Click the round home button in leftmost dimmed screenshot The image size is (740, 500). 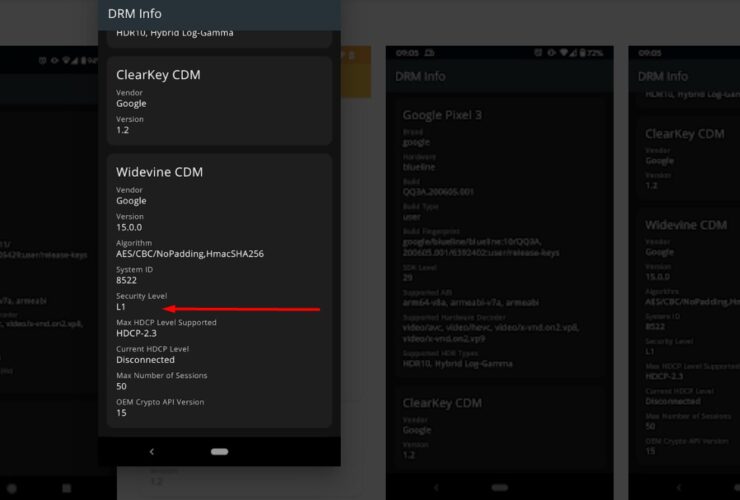pos(12,489)
